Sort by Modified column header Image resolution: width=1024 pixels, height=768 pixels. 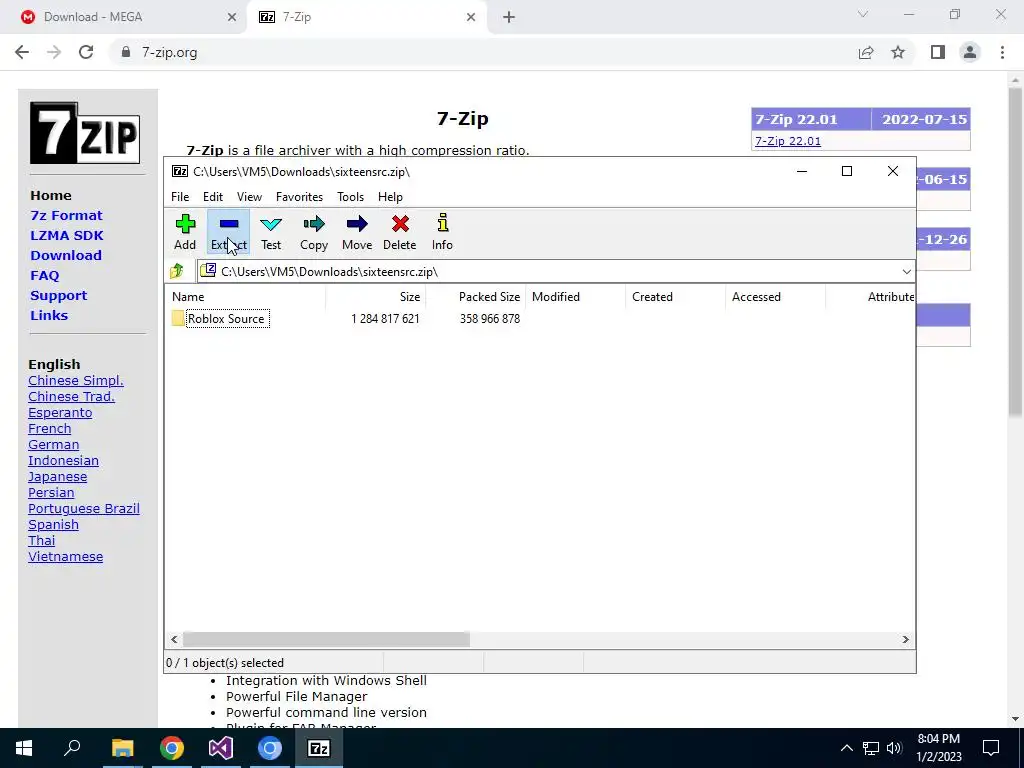coord(575,296)
